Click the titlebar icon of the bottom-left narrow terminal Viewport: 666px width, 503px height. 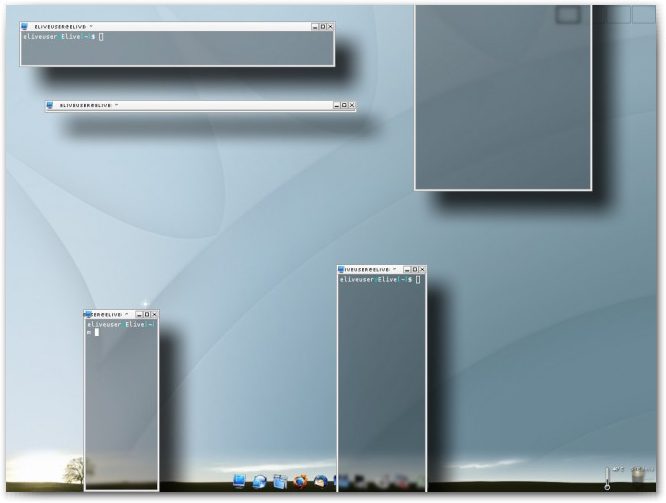click(89, 314)
